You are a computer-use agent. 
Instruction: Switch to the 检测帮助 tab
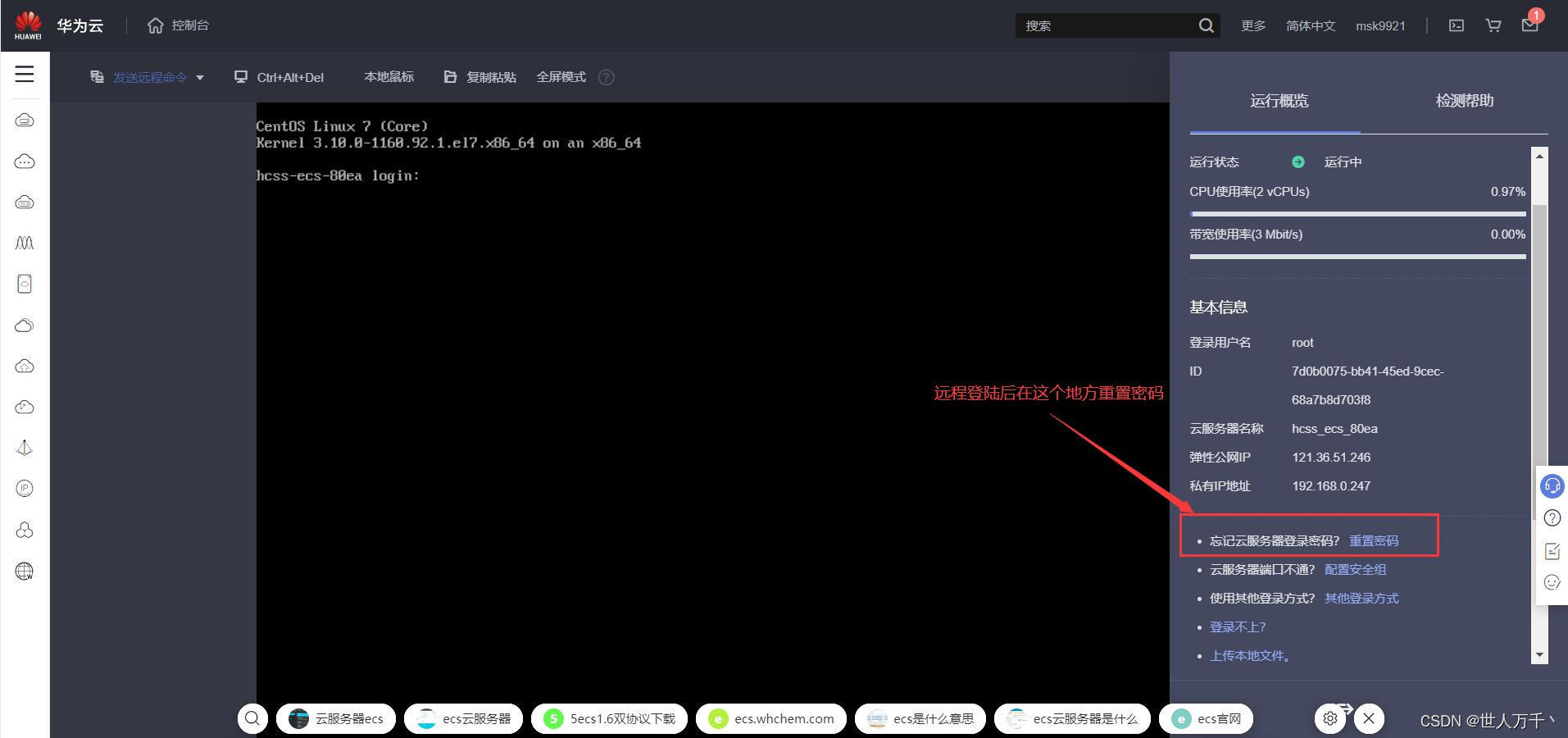coord(1464,101)
